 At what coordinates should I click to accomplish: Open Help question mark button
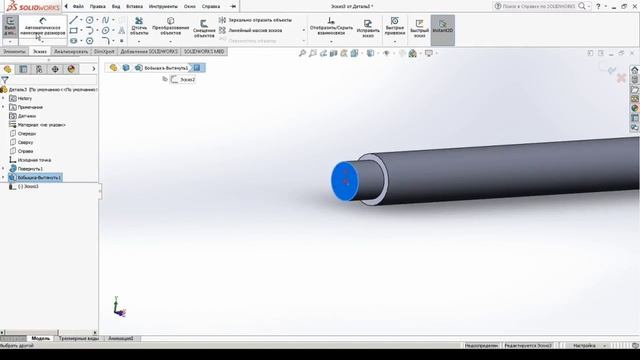coord(598,6)
